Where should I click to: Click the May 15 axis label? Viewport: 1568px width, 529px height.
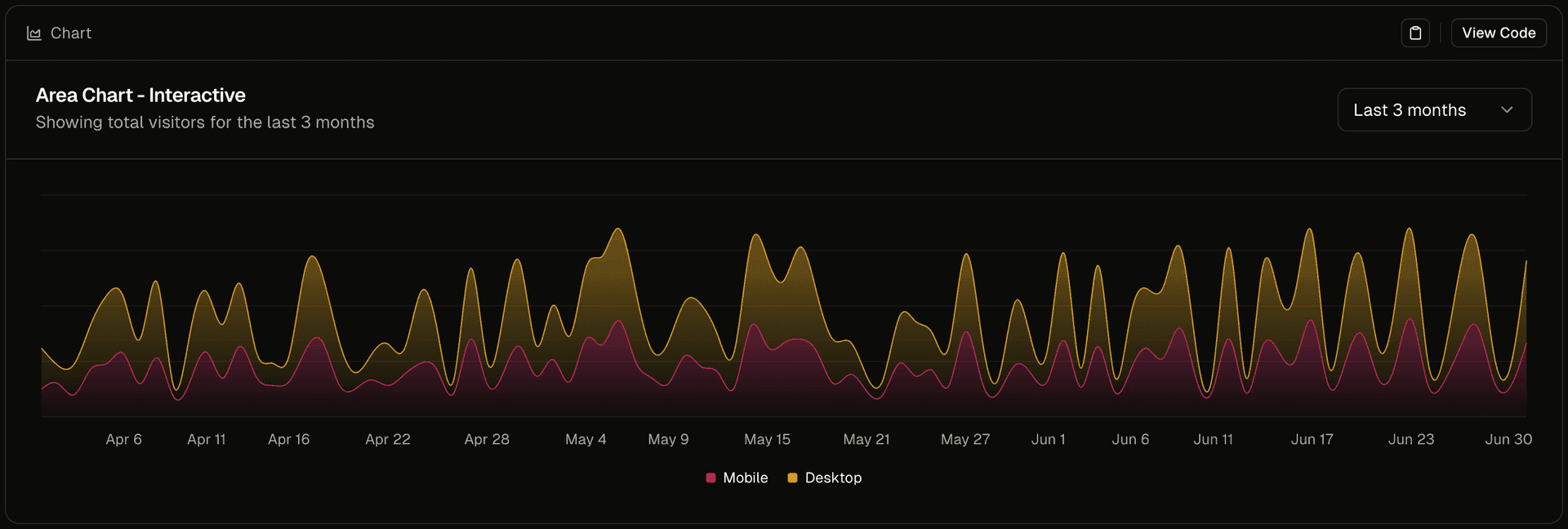point(767,439)
